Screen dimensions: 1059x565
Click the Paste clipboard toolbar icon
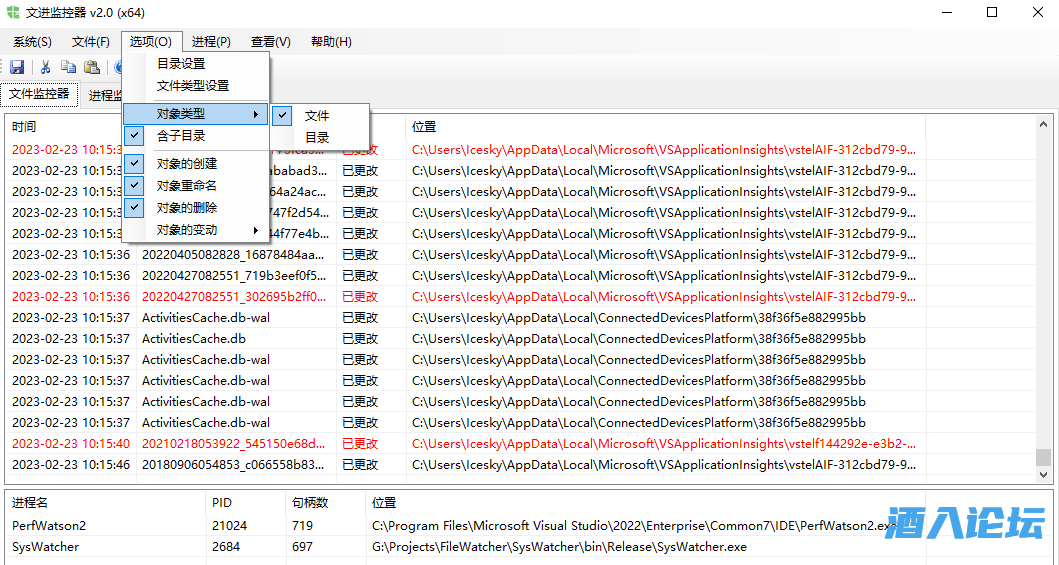(x=92, y=67)
